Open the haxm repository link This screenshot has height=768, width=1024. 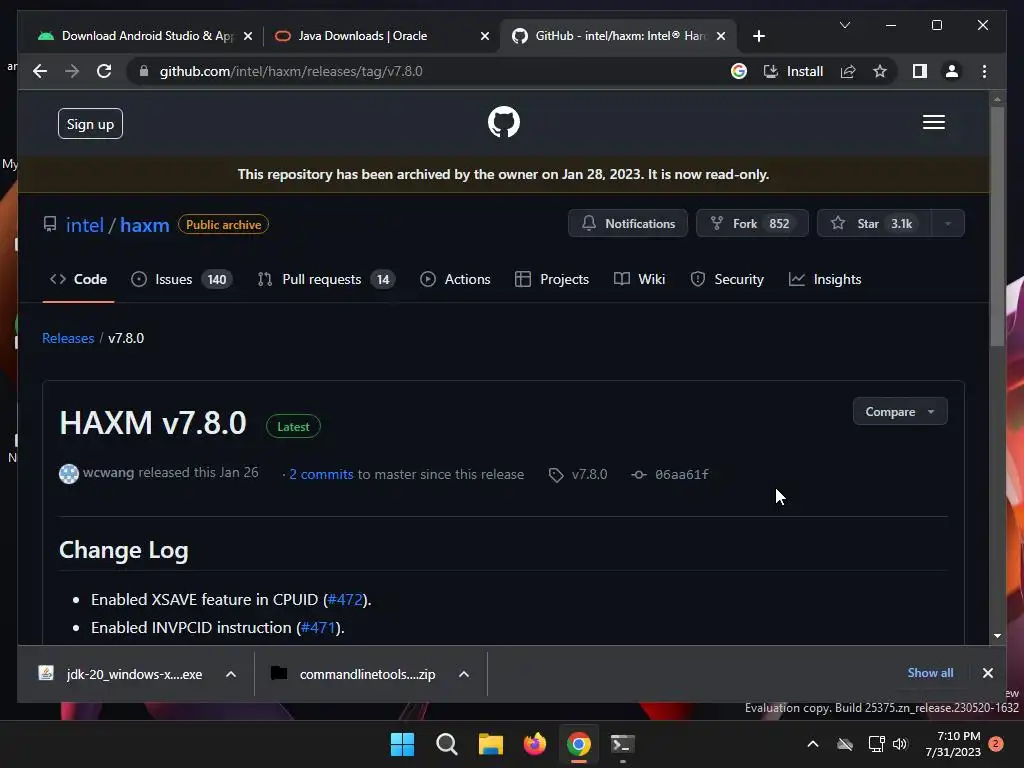[x=144, y=225]
